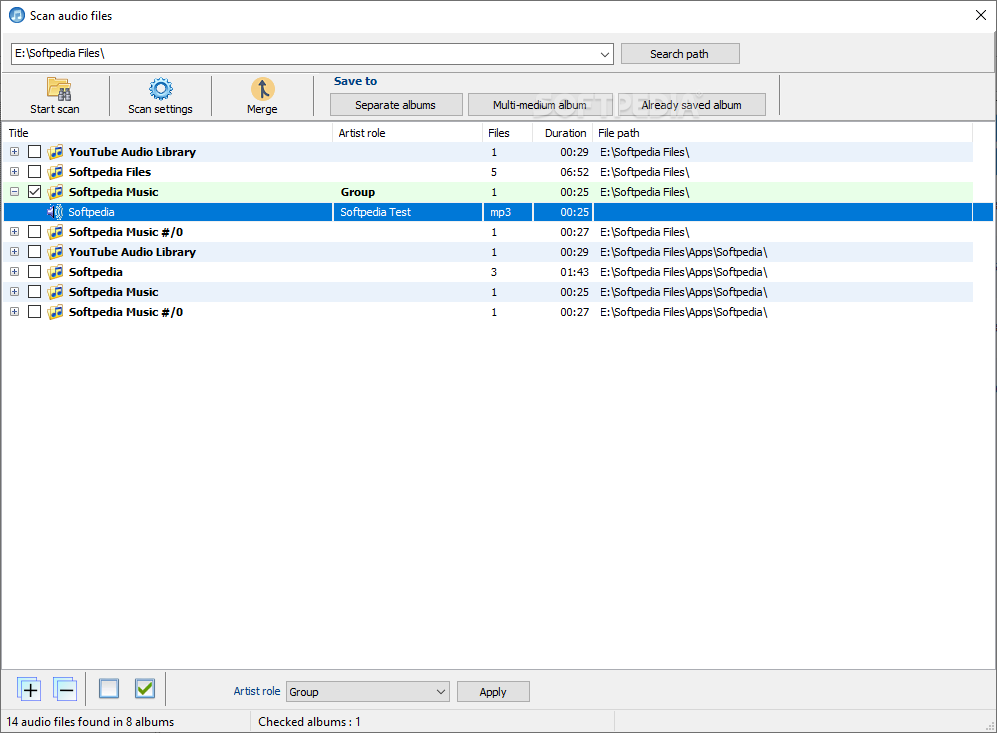Viewport: 997px width, 733px height.
Task: Apply the selected artist role
Action: [493, 692]
